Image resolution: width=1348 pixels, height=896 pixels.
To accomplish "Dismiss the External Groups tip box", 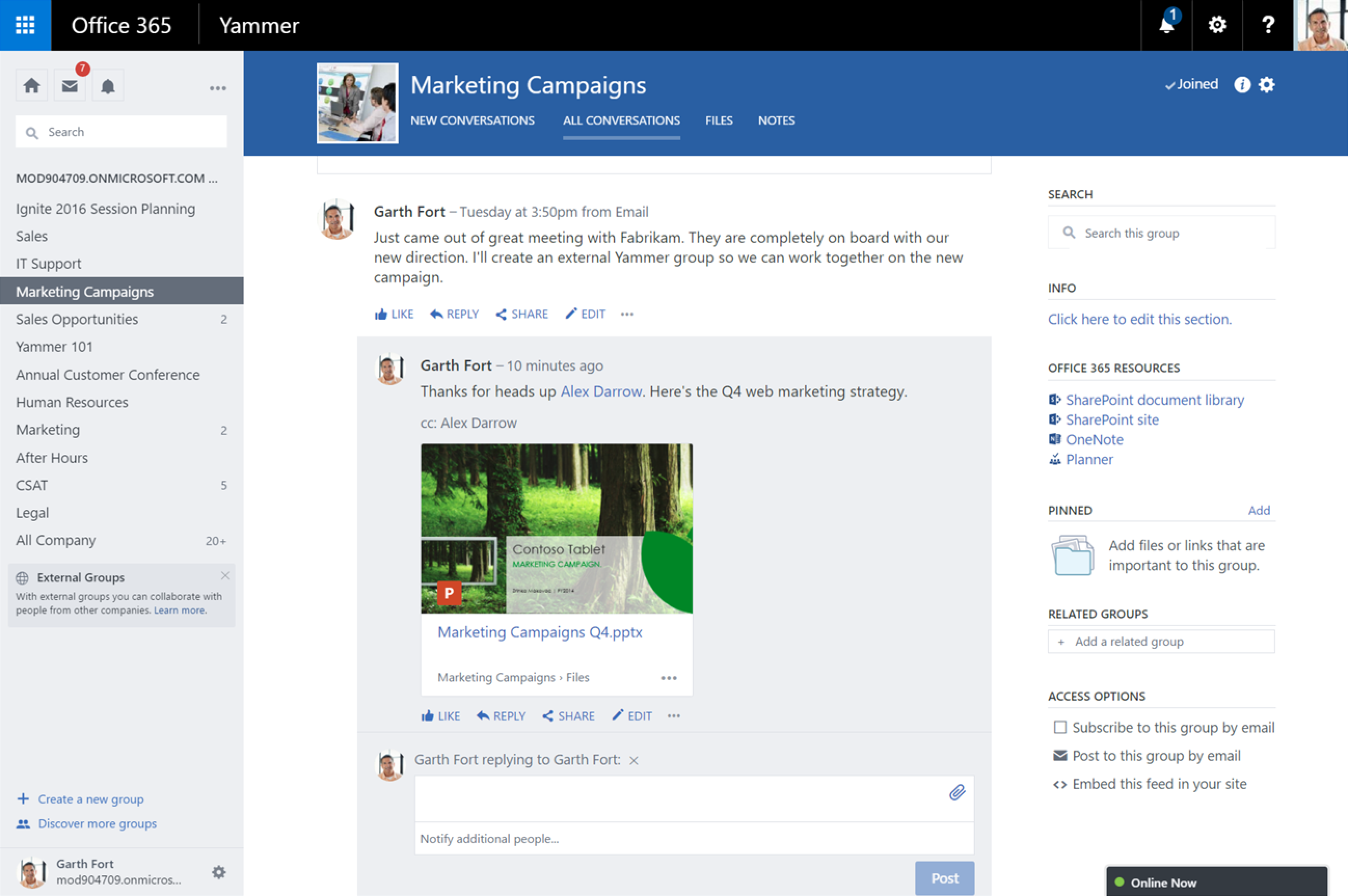I will point(225,575).
